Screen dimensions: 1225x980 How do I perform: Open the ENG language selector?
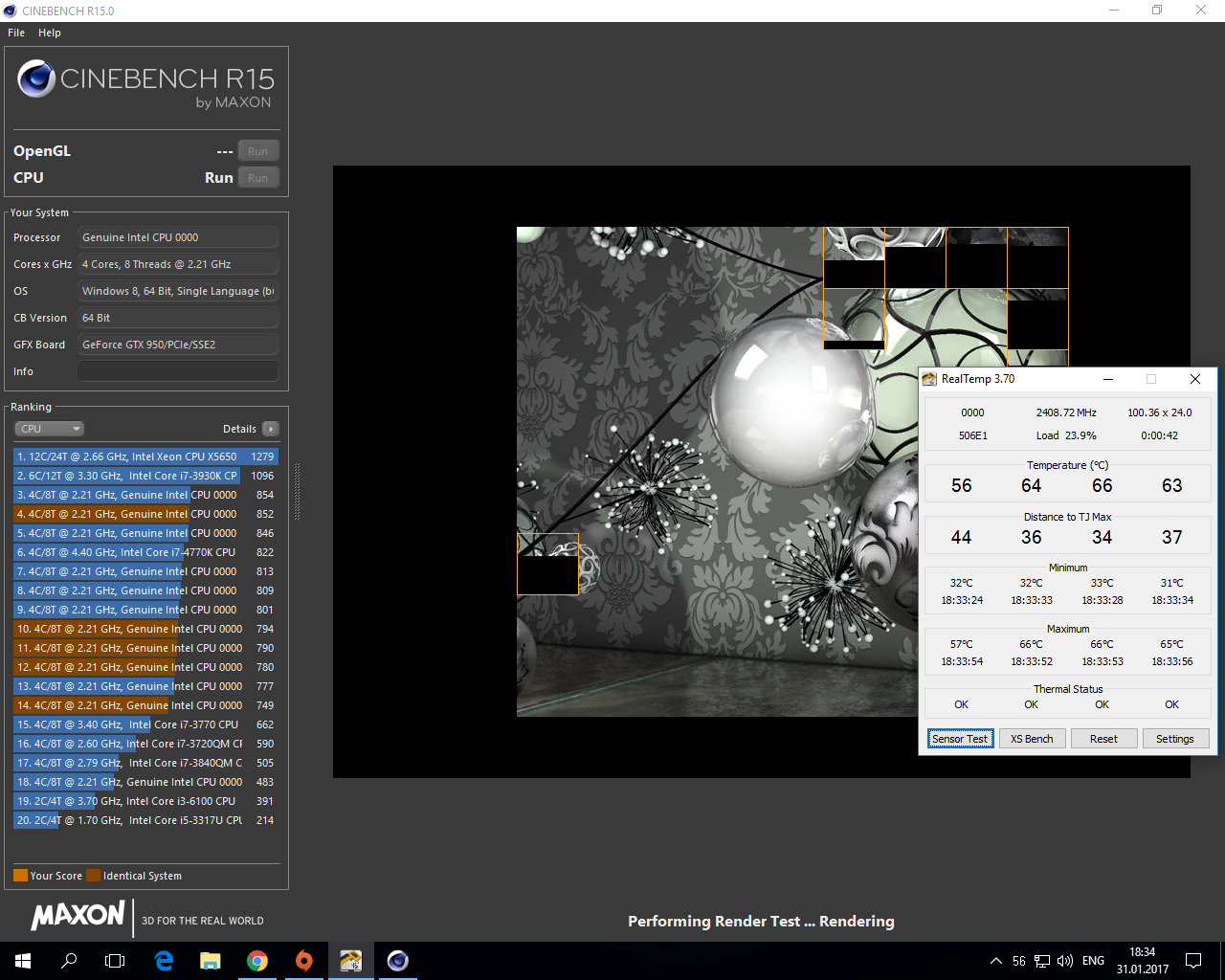(x=1093, y=961)
